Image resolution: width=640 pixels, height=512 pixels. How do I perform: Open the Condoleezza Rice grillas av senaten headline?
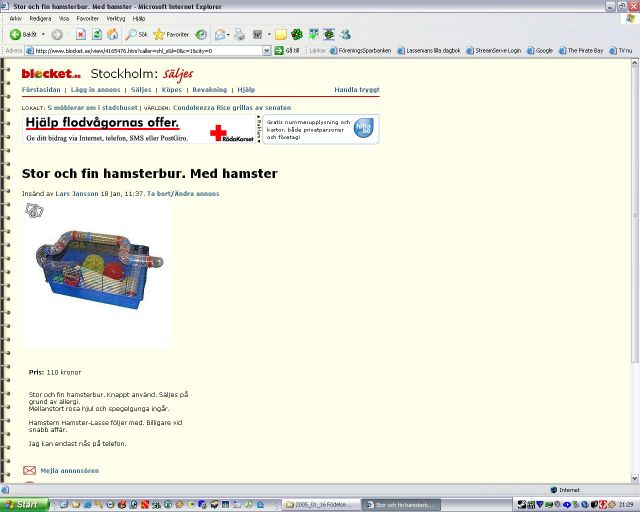(x=232, y=108)
